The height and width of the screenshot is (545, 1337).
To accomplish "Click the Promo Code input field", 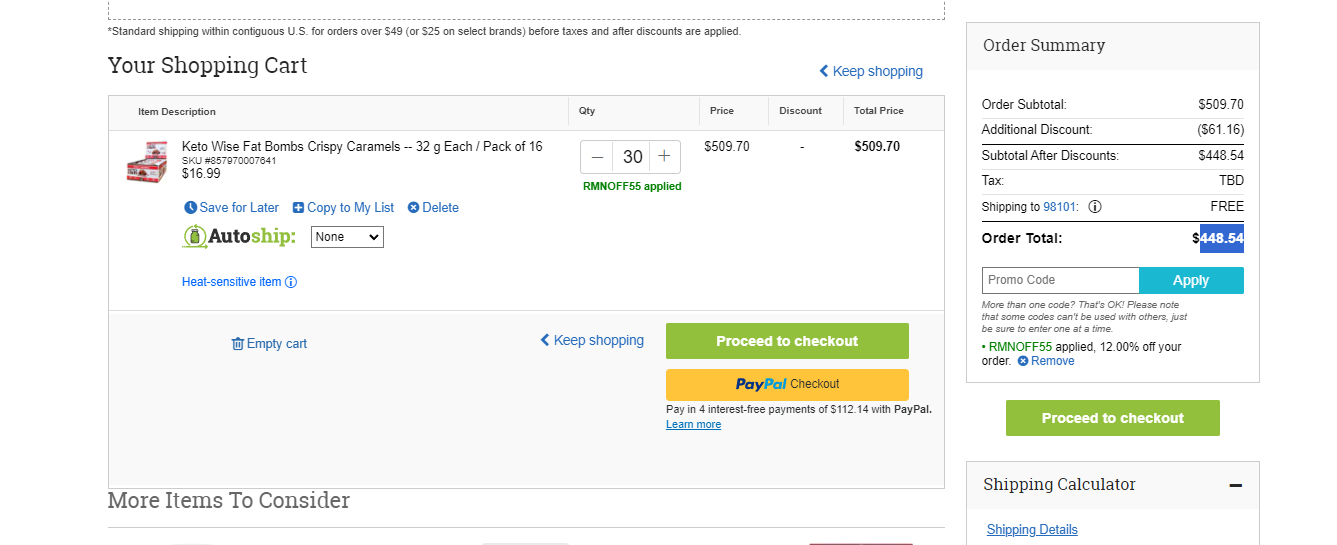I will (1061, 281).
